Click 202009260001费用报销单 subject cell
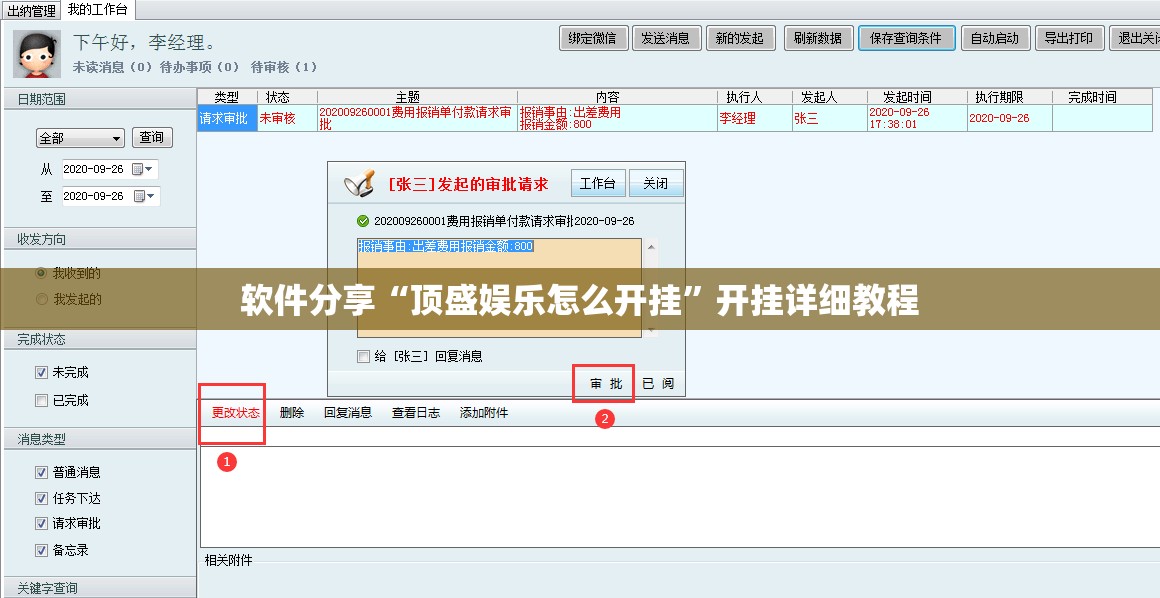Viewport: 1160px width, 598px height. 417,118
